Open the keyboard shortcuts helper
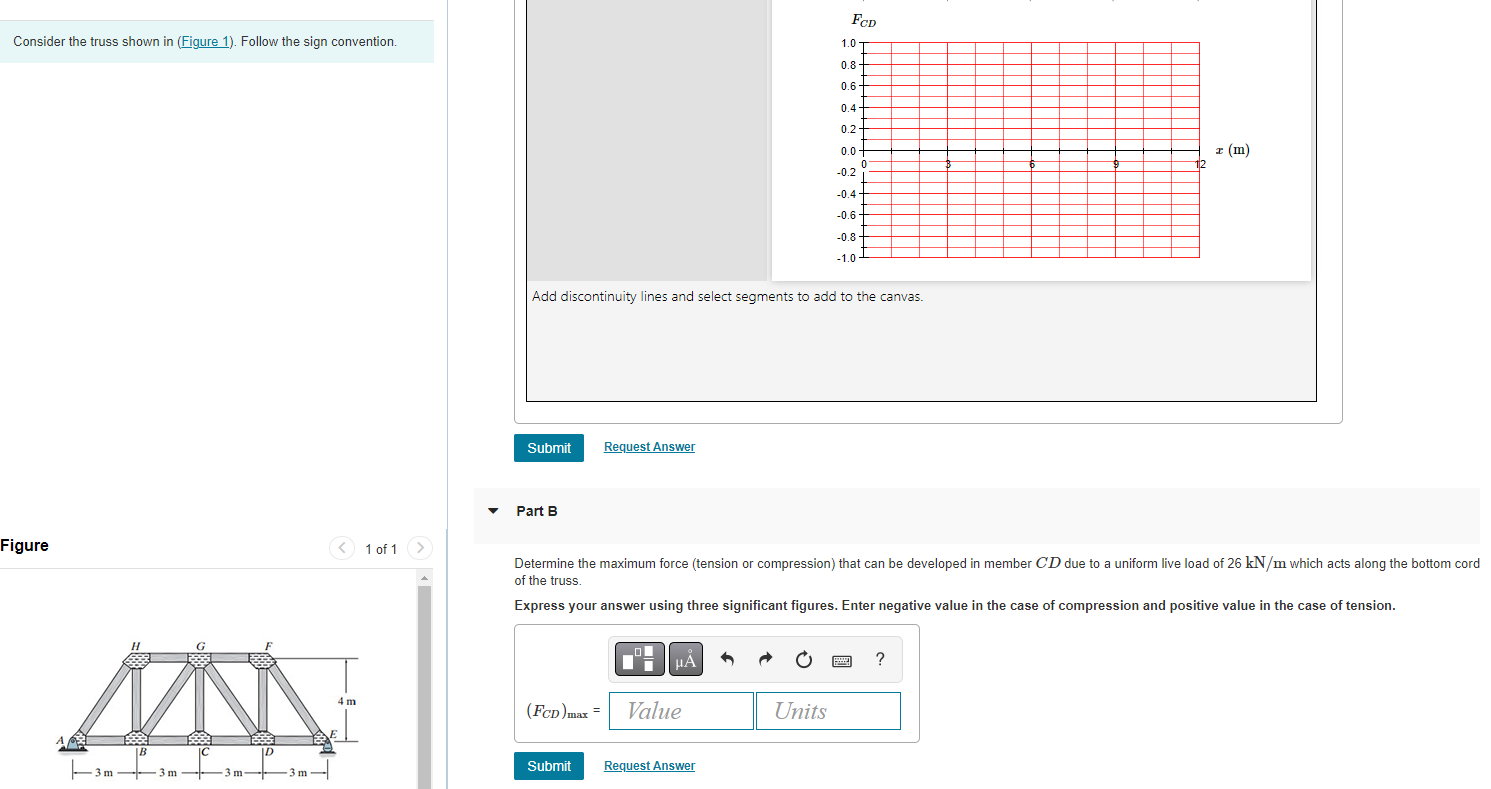1491x789 pixels. click(x=841, y=659)
